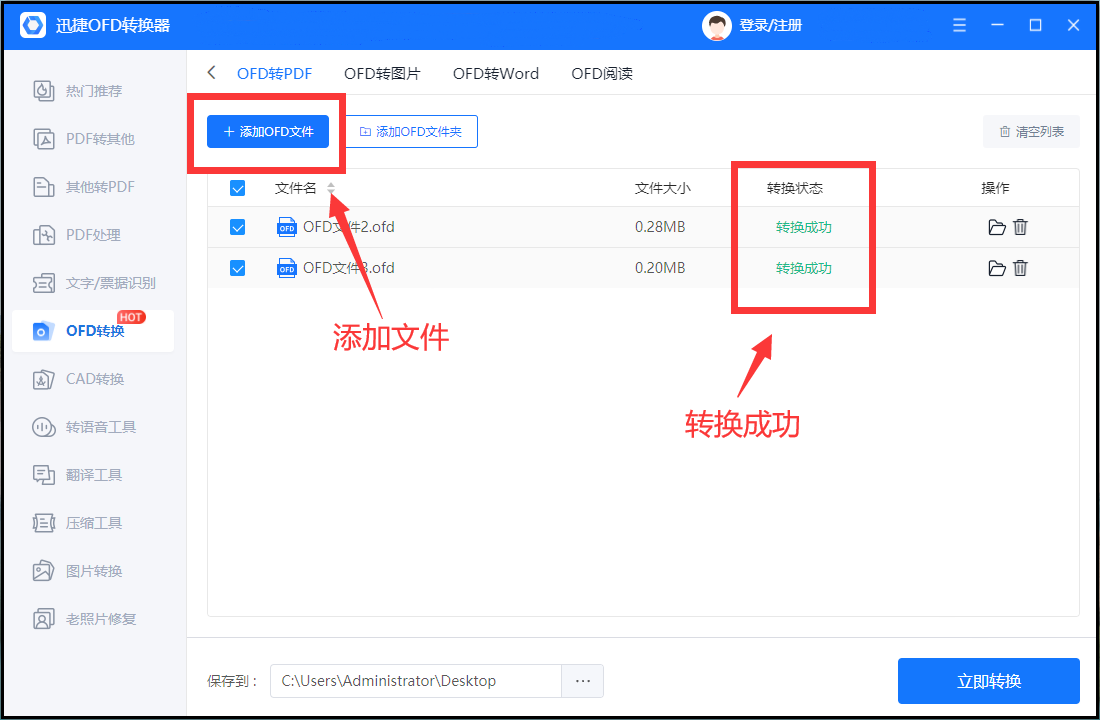This screenshot has width=1100, height=720.
Task: Click the 压缩工具 sidebar icon
Action: [43, 523]
